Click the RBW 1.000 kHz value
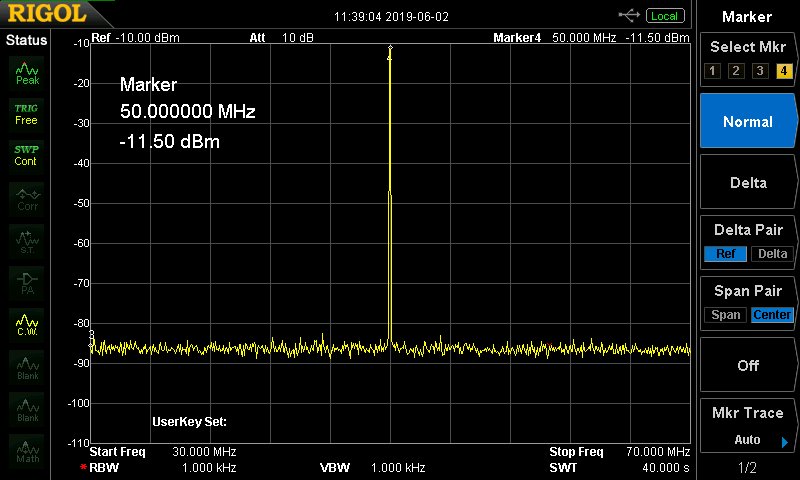 (209, 468)
